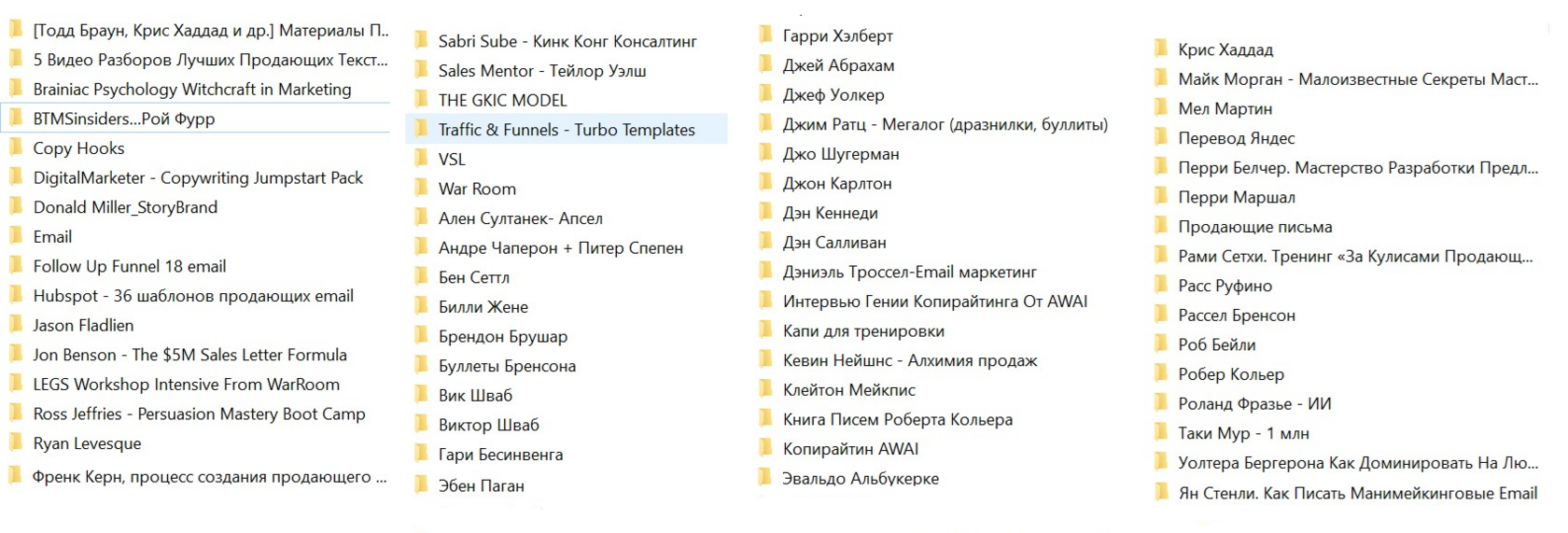
Task: Open Ален Султанек- Апсел folder
Action: (521, 218)
